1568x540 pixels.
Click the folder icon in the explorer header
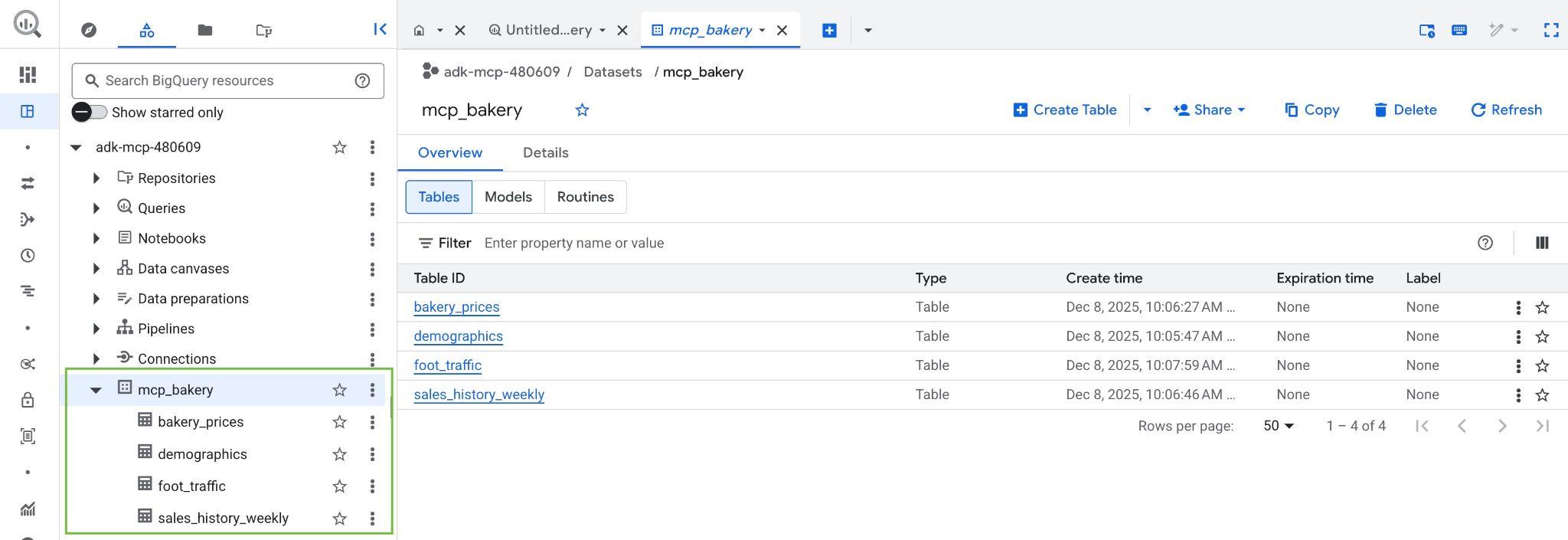tap(204, 30)
